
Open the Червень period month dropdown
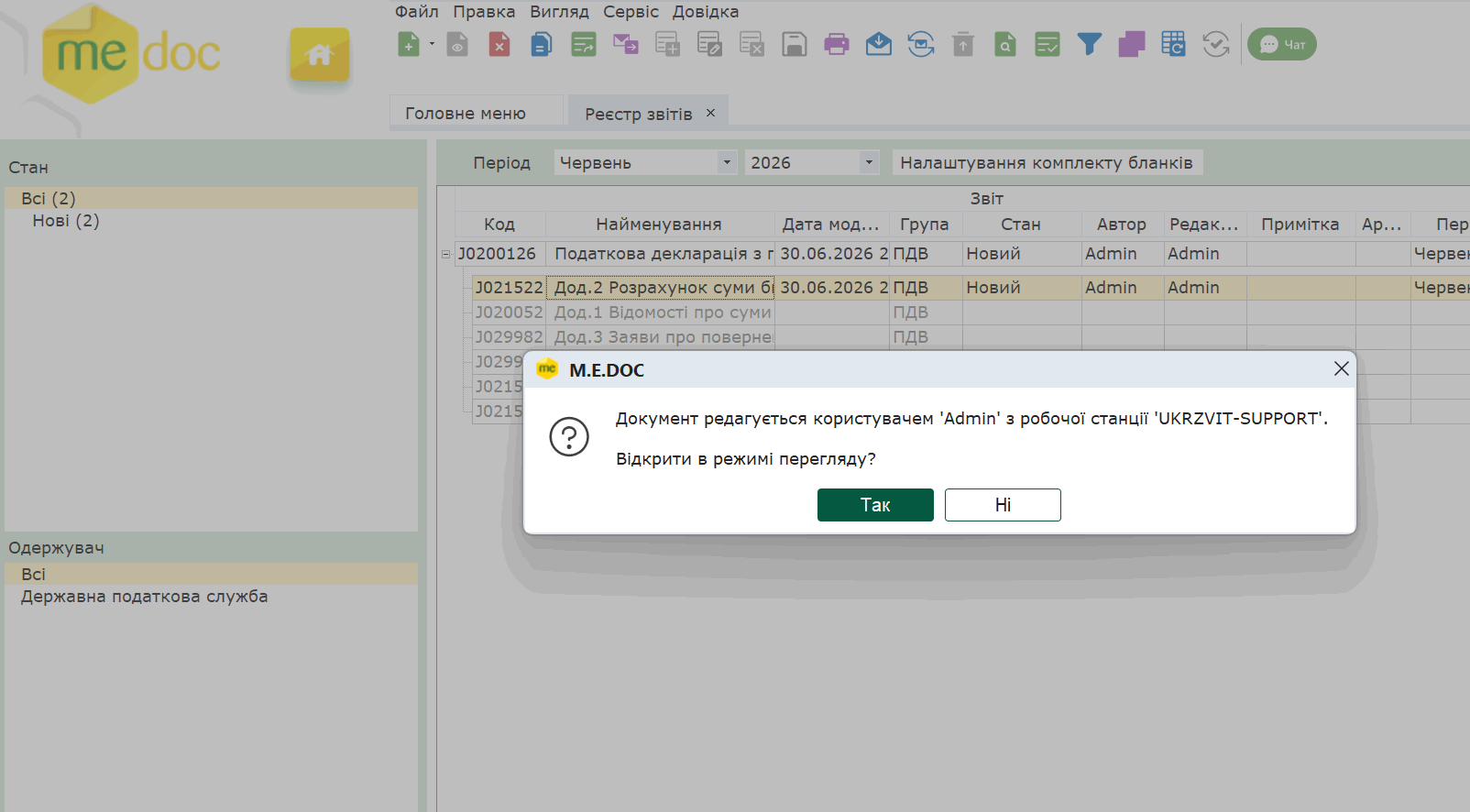[646, 162]
